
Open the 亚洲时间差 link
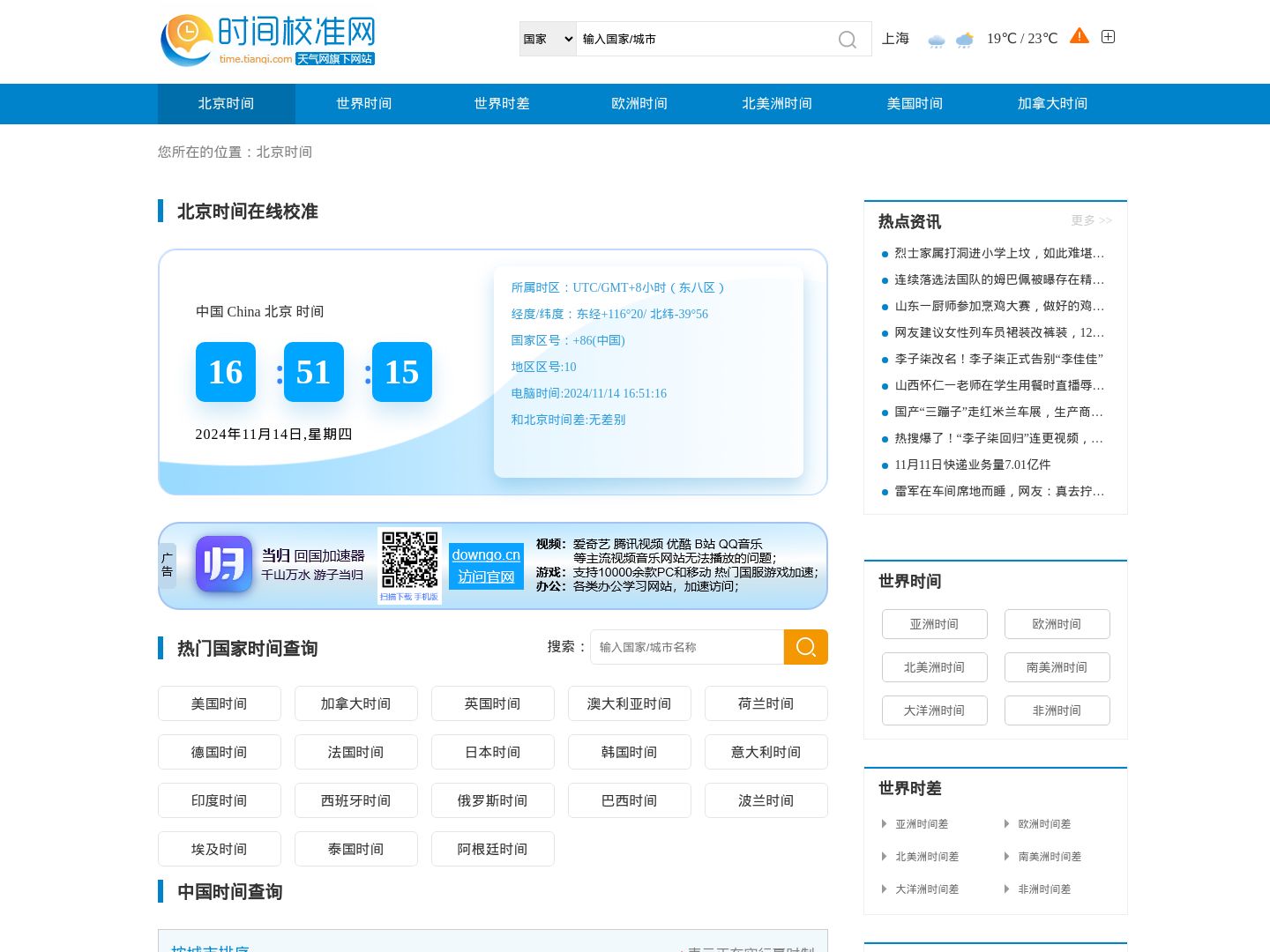[x=922, y=824]
